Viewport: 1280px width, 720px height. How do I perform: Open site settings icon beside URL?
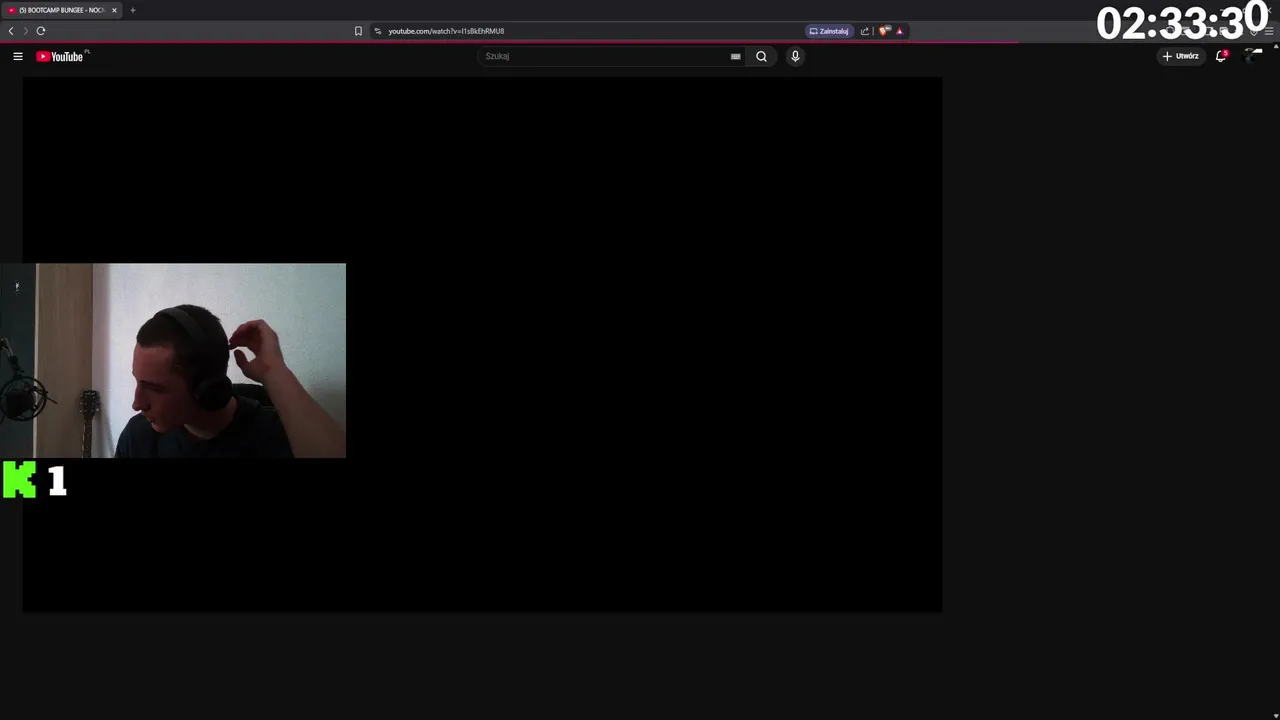378,31
